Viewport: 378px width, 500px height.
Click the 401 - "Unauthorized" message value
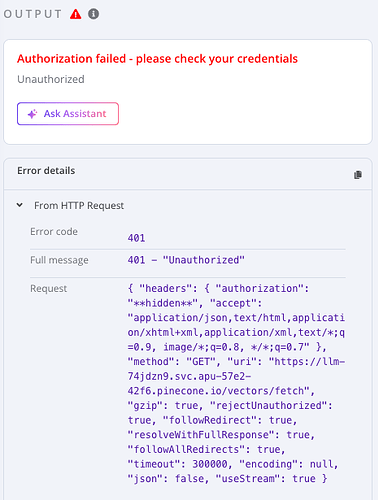[x=186, y=260]
